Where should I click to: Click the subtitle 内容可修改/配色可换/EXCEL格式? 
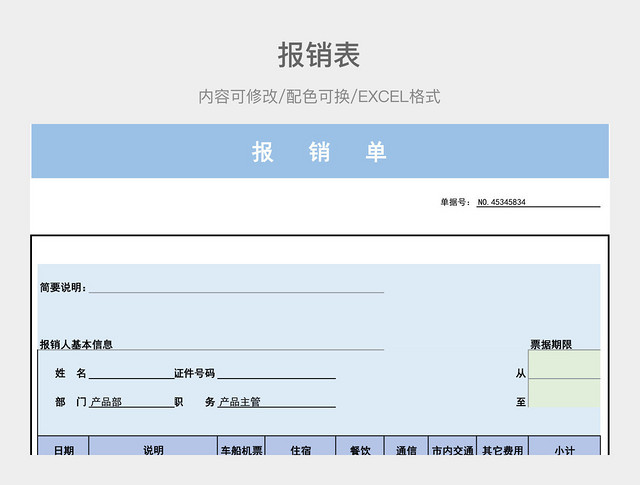319,97
